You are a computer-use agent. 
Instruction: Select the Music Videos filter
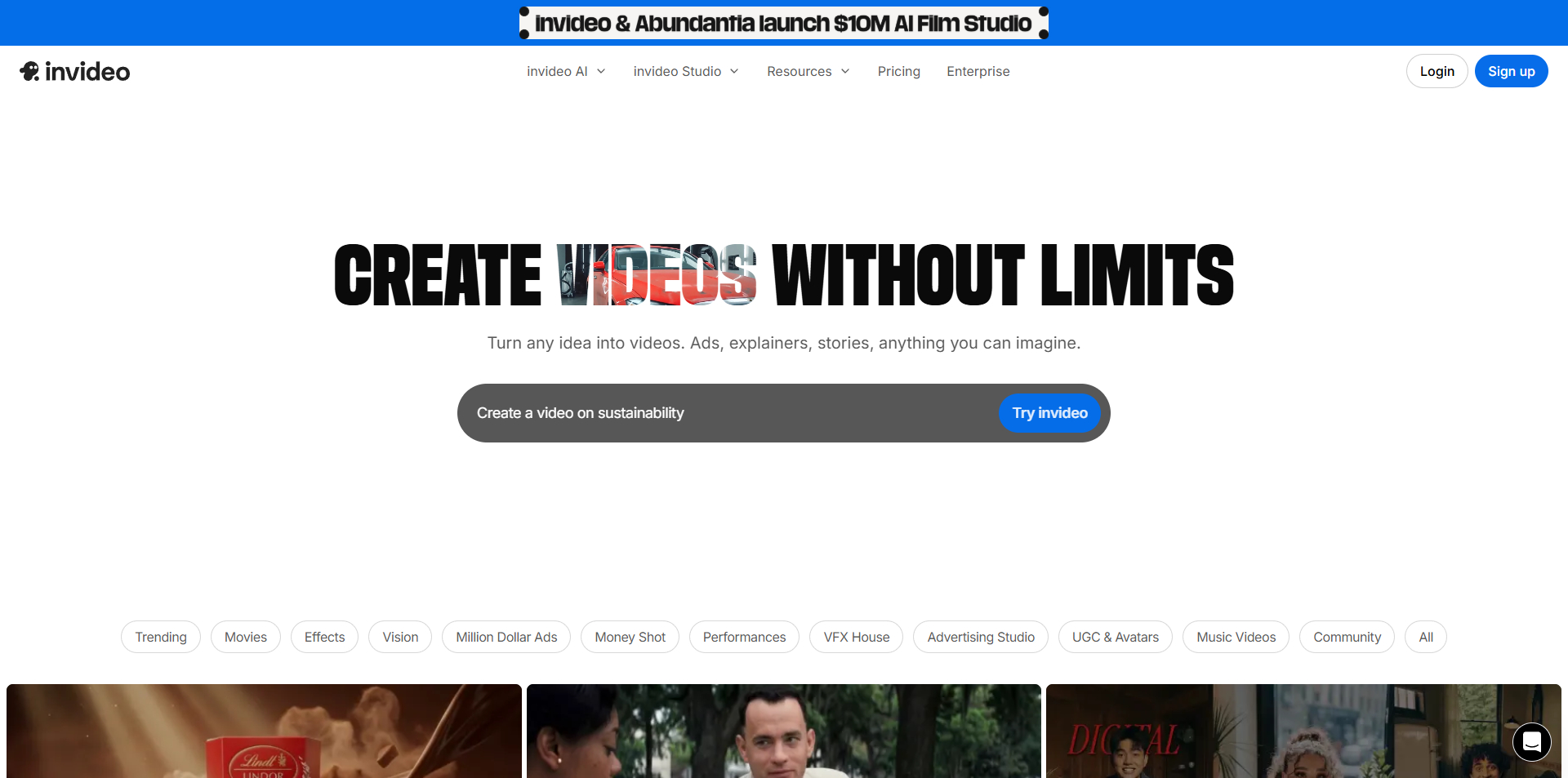[1236, 637]
